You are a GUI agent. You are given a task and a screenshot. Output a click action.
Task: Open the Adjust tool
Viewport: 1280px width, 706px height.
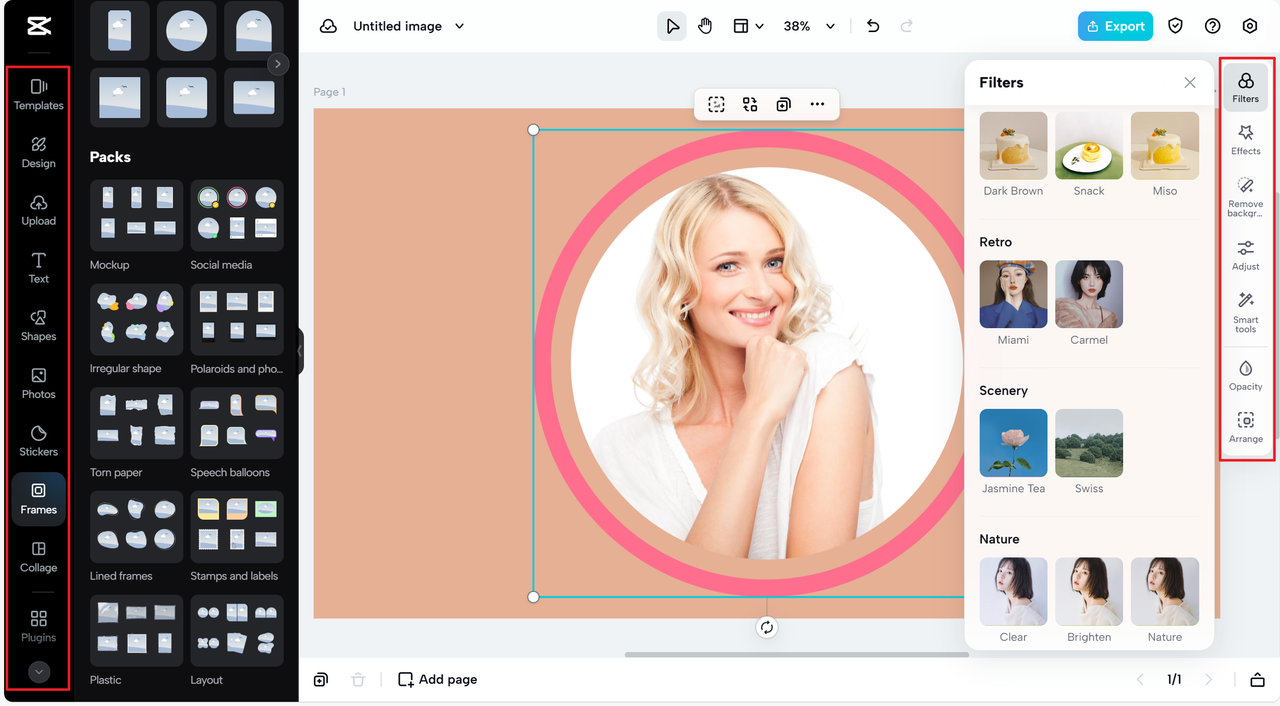(x=1246, y=255)
